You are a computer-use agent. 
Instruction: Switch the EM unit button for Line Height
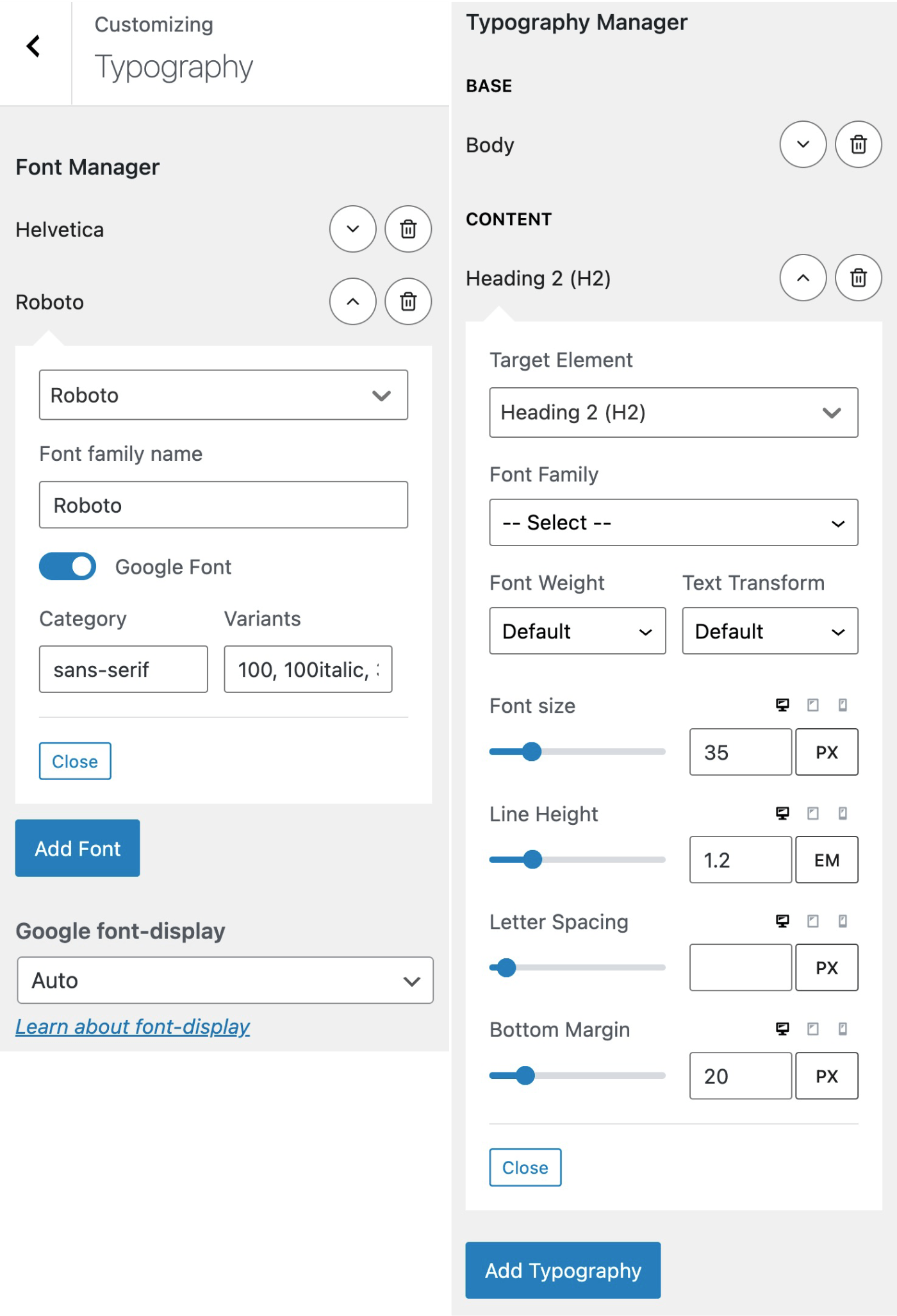(827, 860)
